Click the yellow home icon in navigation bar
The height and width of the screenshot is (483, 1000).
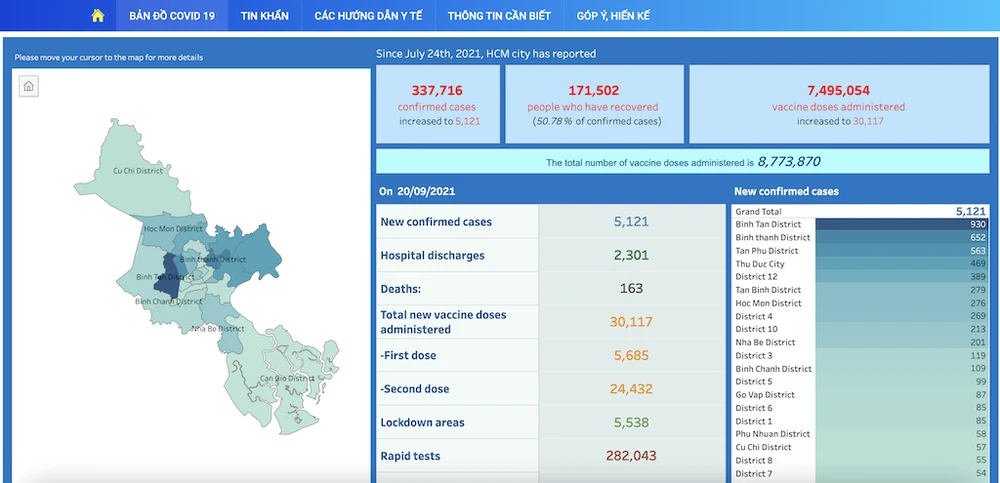point(97,16)
